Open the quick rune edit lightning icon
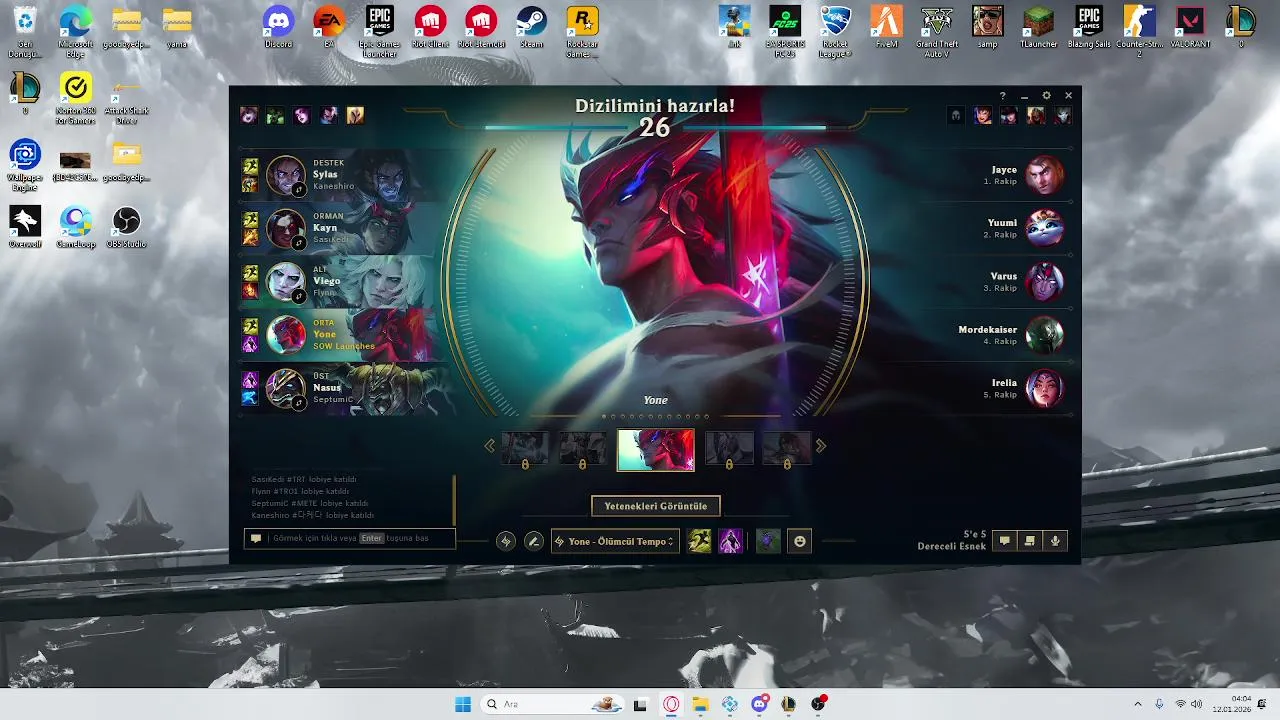Screen dimensions: 1280x720 click(506, 541)
